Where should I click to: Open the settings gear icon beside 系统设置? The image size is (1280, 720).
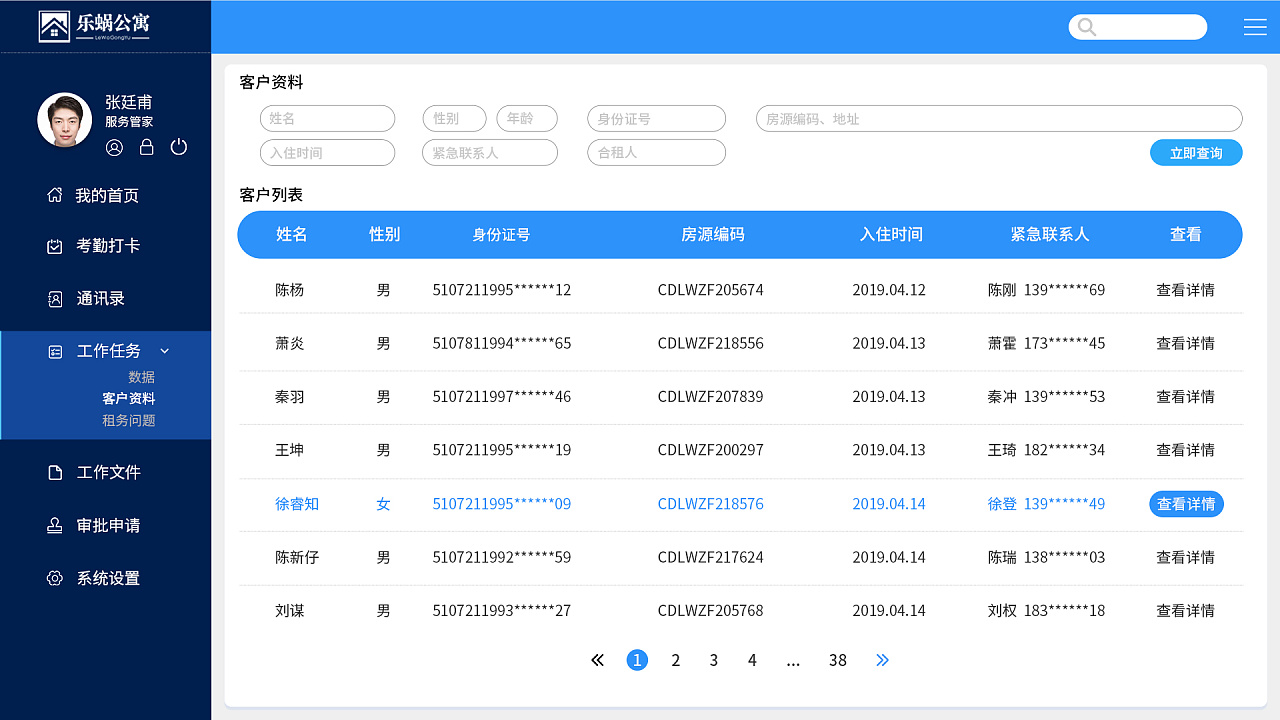point(54,578)
